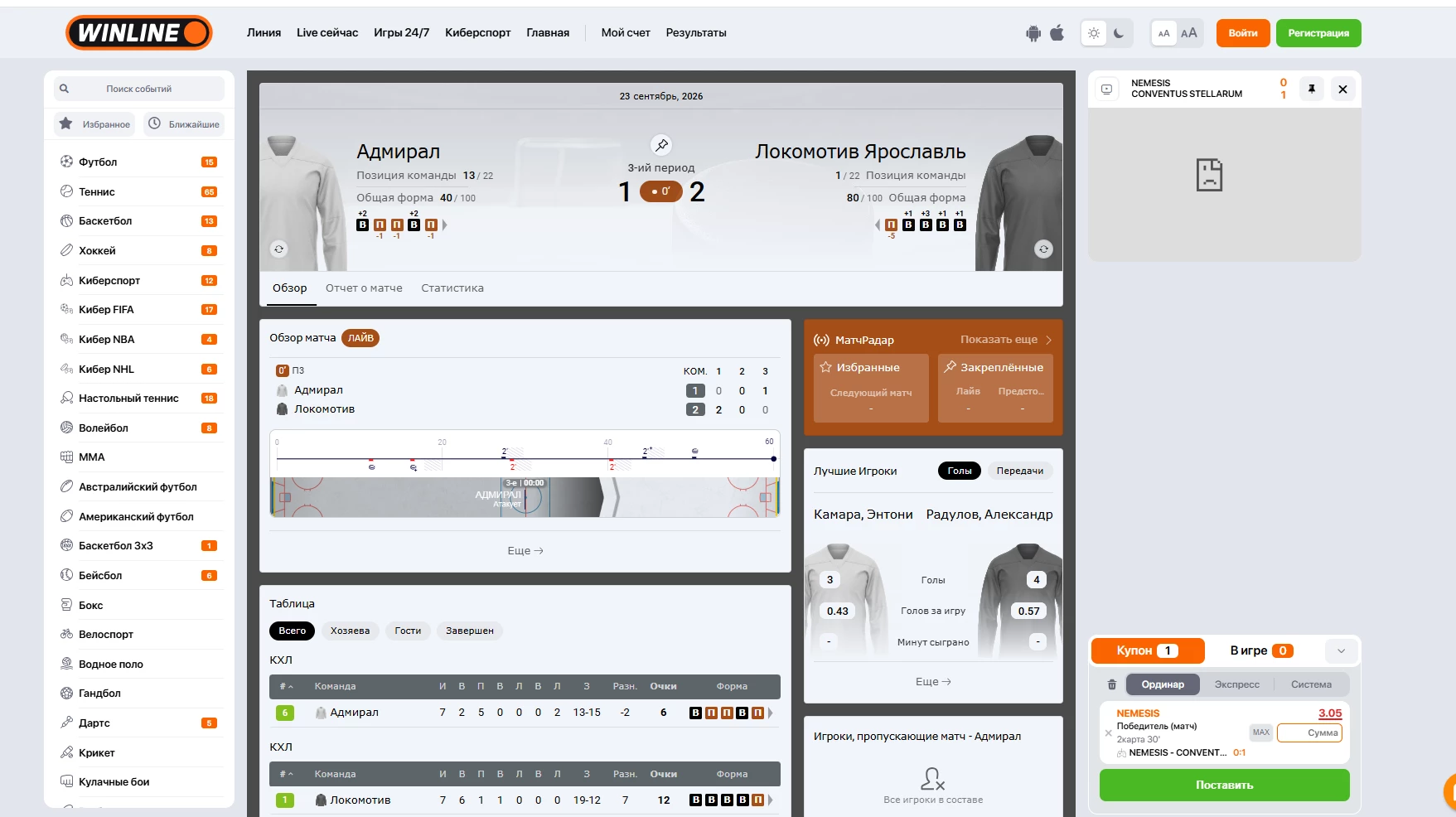The width and height of the screenshot is (1456, 817).
Task: Go to Линия in top navigation
Action: (x=264, y=33)
